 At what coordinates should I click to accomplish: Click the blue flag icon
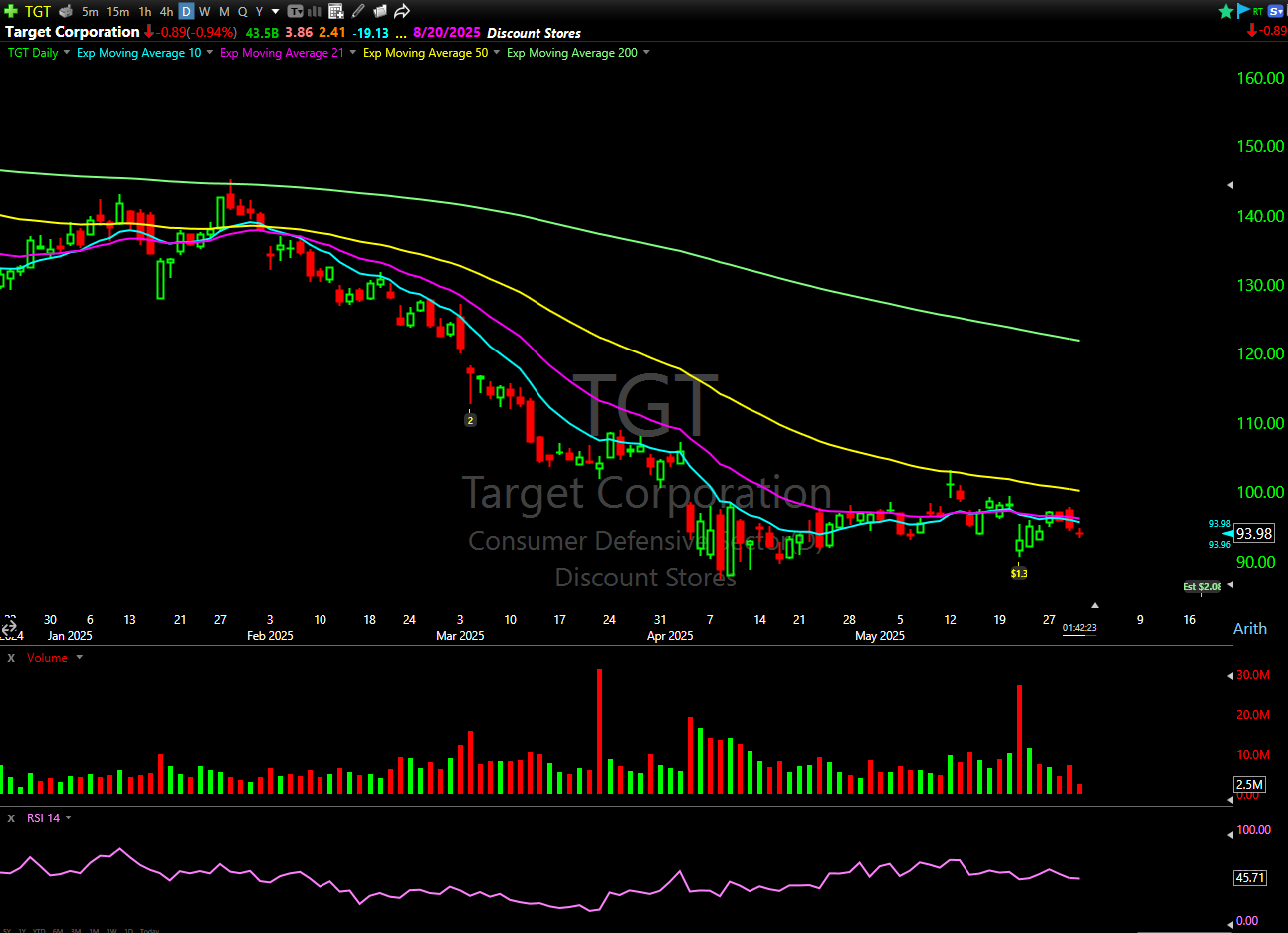click(1243, 11)
